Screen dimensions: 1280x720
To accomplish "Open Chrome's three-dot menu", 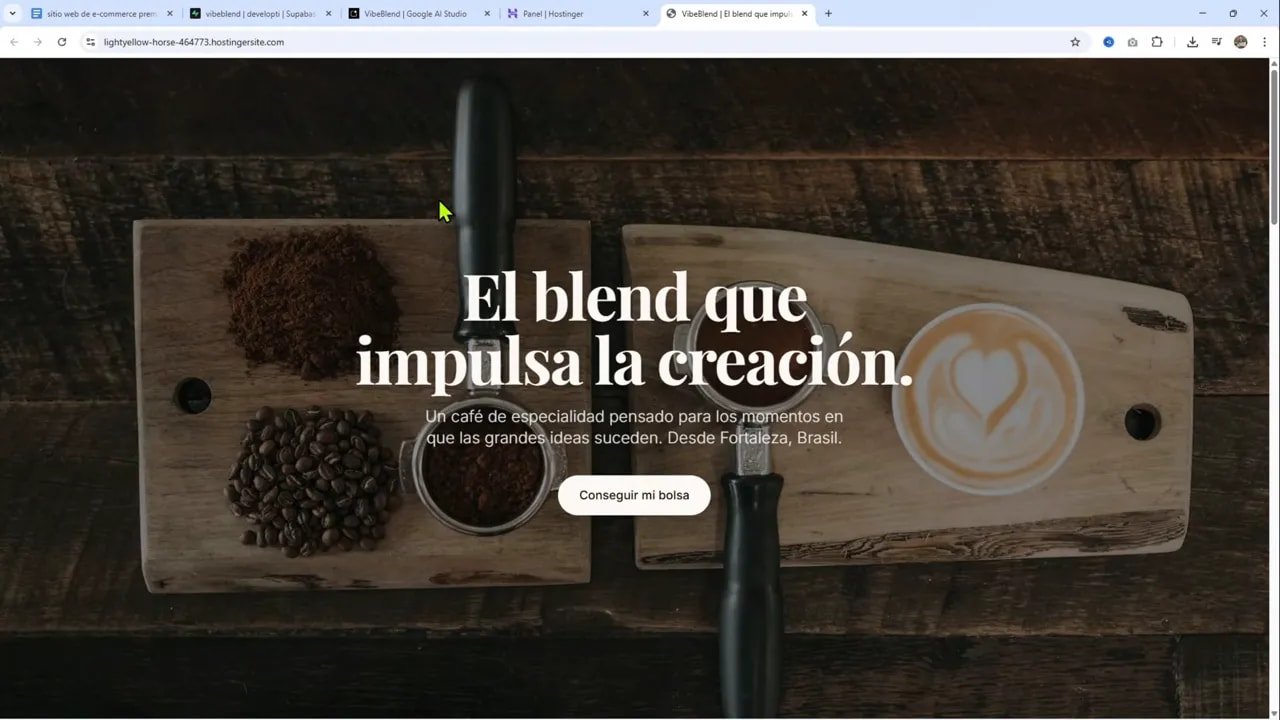I will click(1264, 42).
